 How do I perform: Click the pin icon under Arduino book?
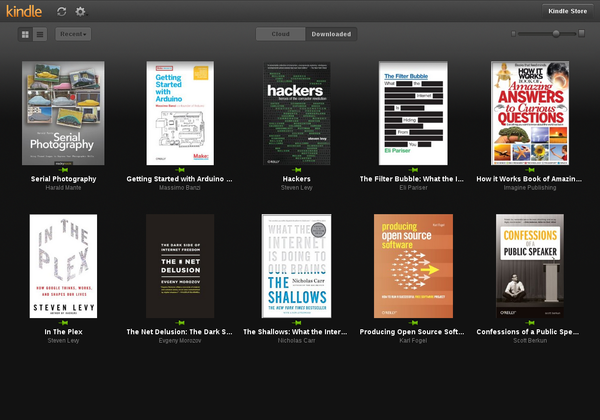180,170
